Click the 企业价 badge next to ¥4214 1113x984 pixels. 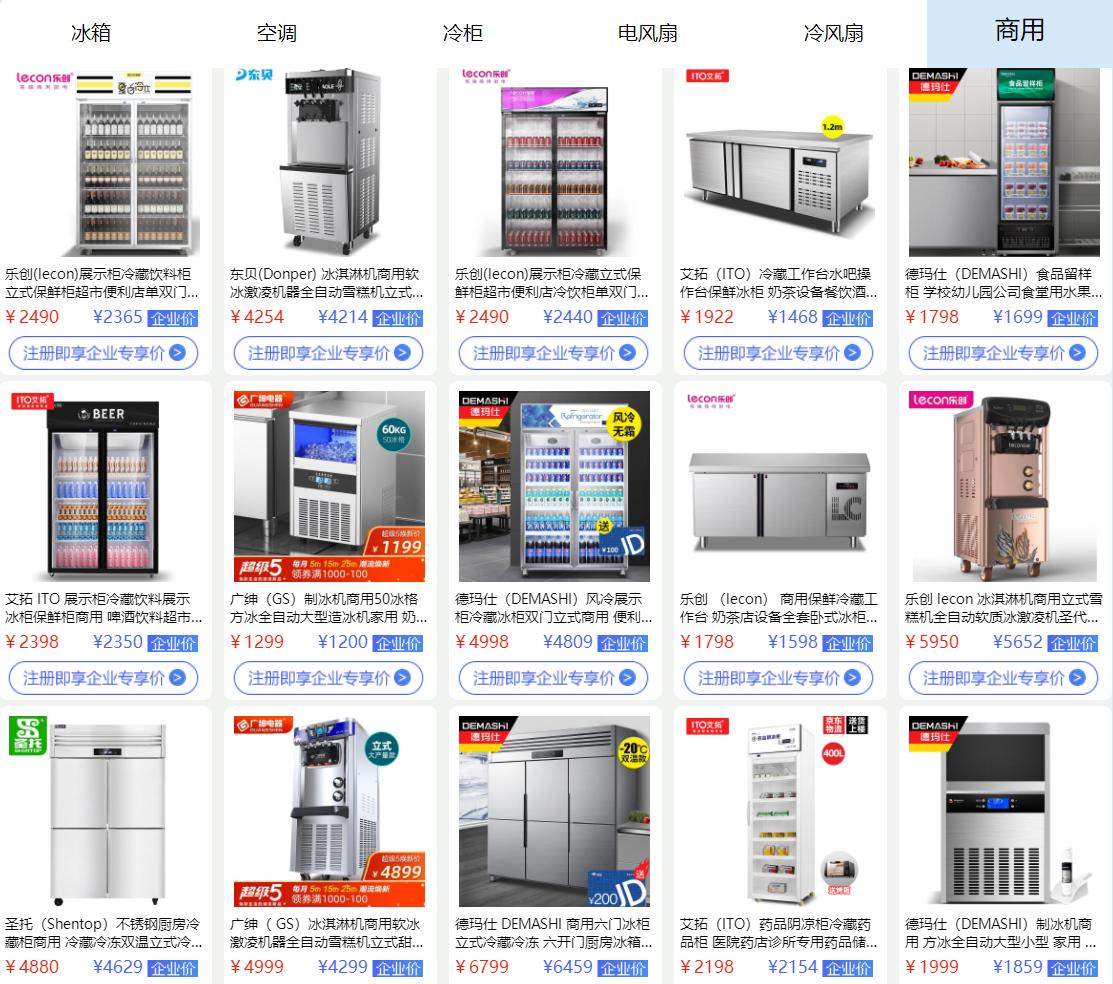coord(398,319)
